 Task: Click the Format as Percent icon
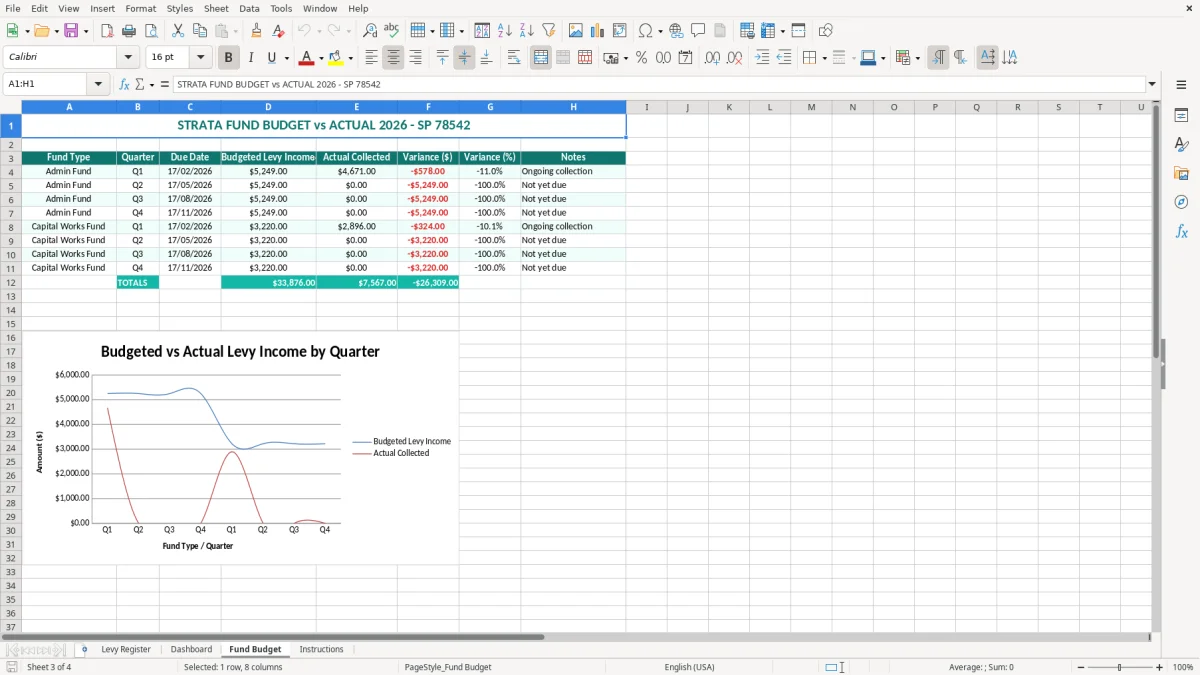[x=641, y=58]
